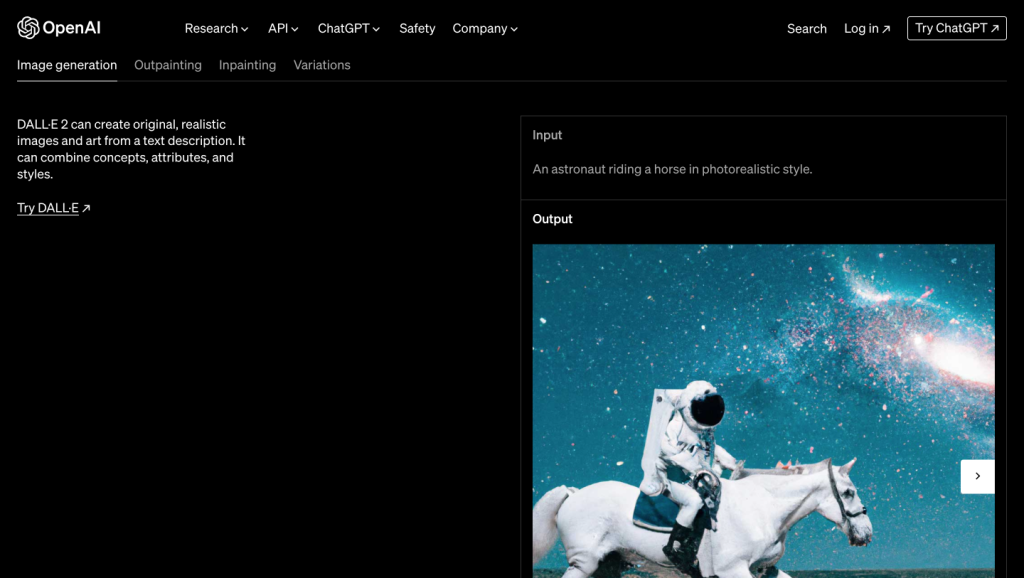Open the Search feature
The height and width of the screenshot is (578, 1024).
click(x=806, y=28)
